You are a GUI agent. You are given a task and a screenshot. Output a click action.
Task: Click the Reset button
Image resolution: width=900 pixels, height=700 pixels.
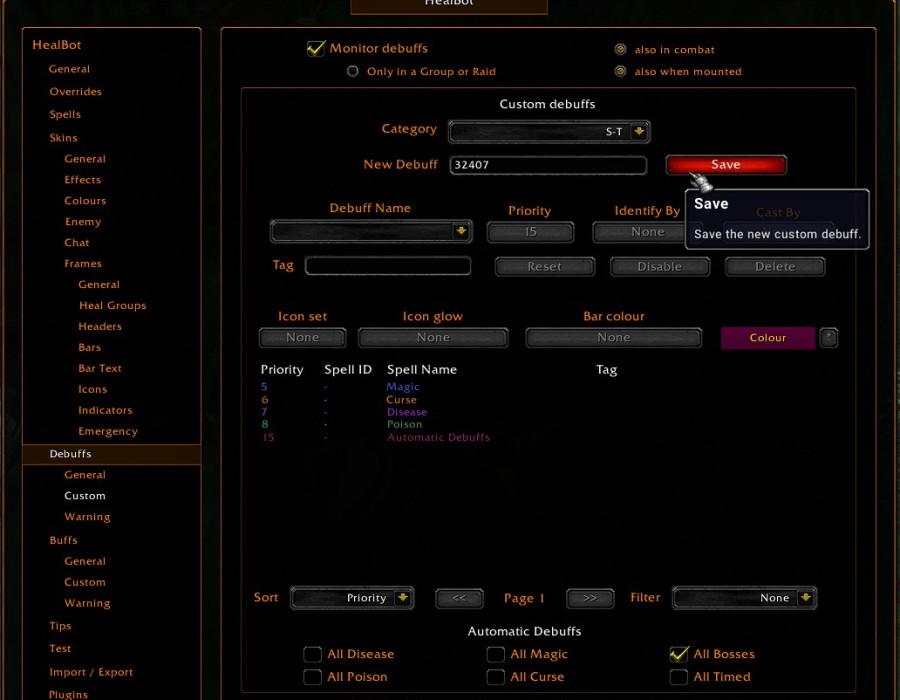point(545,267)
